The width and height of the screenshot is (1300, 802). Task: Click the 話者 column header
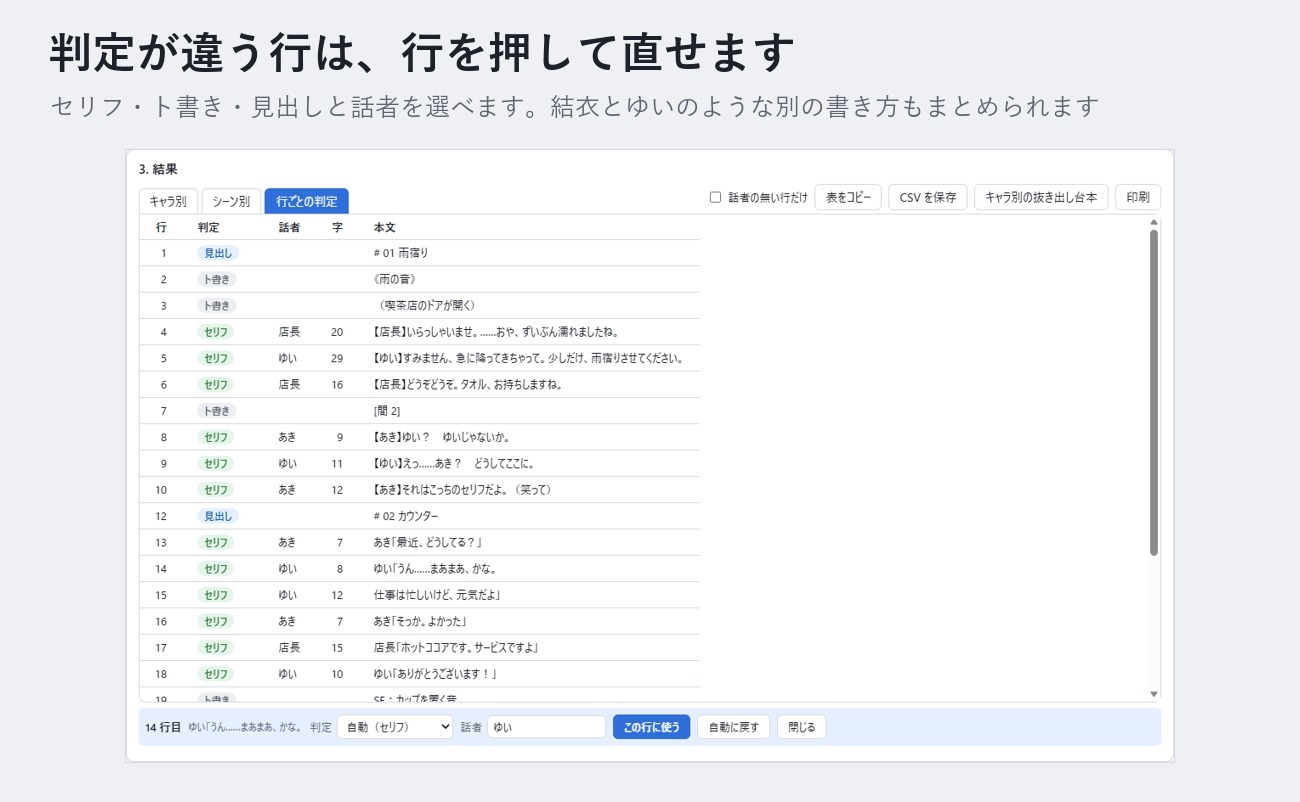[289, 227]
